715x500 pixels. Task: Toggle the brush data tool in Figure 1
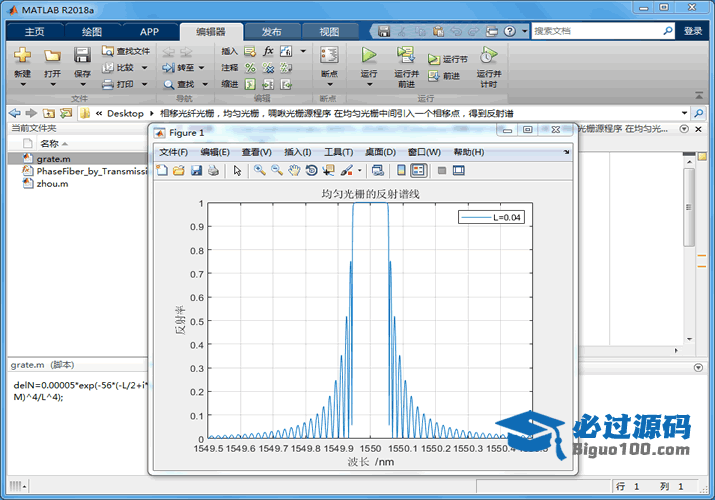pos(347,170)
